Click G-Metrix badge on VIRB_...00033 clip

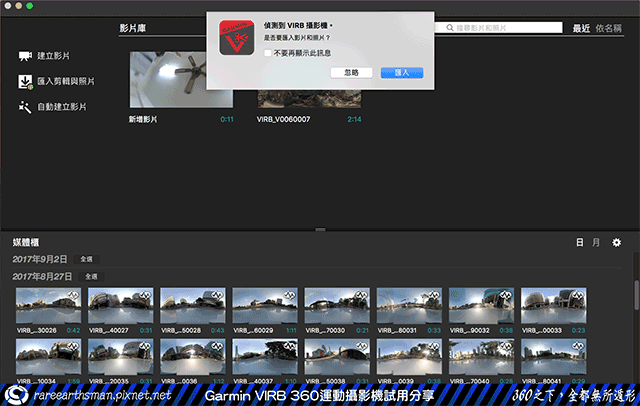click(x=578, y=295)
